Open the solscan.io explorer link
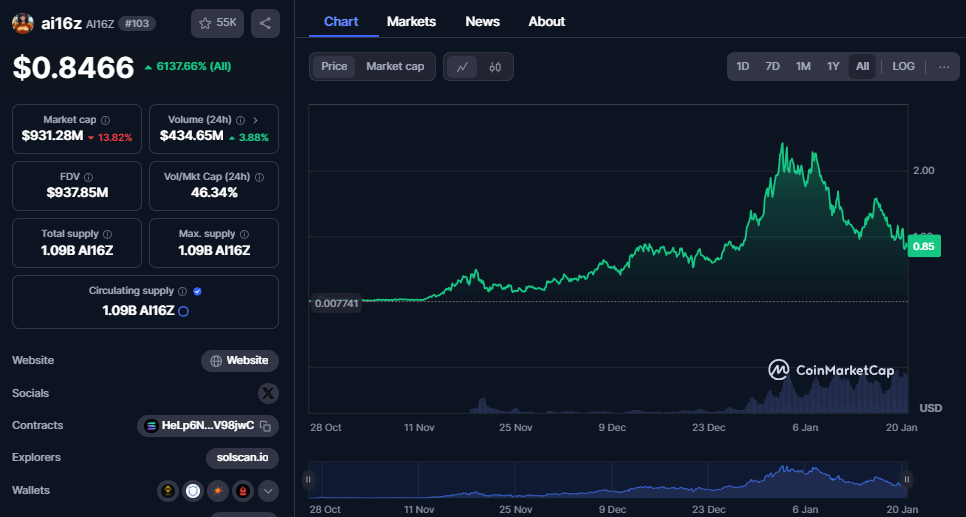Screen dimensions: 966x517 coord(242,458)
